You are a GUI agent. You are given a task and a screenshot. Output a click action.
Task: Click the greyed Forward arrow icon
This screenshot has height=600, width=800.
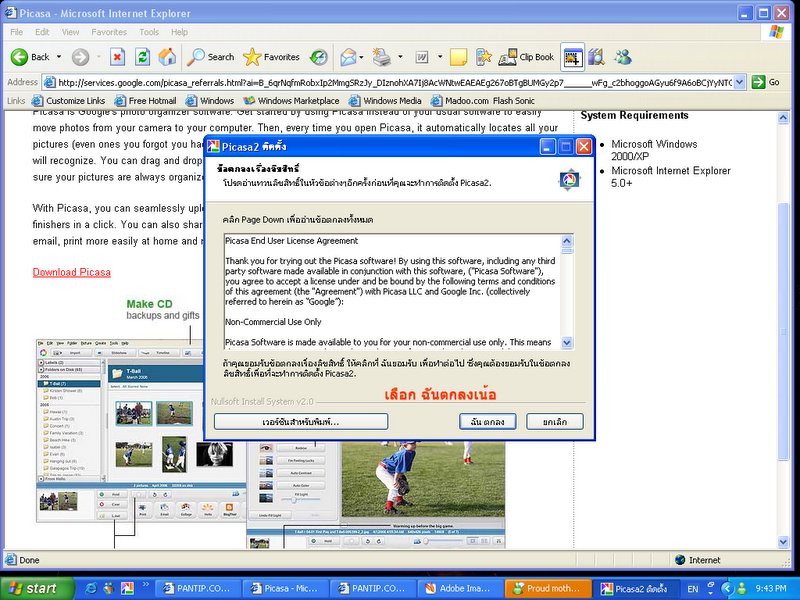[80, 57]
